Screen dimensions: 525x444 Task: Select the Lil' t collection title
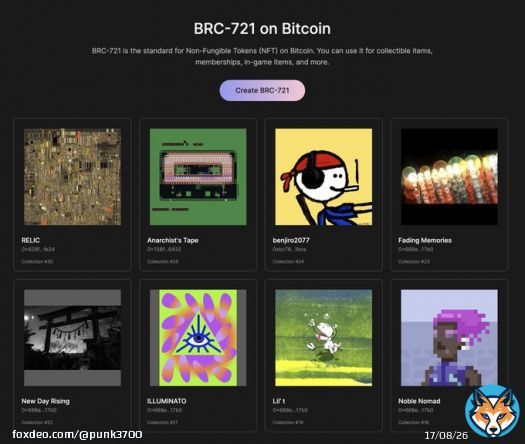pyautogui.click(x=279, y=401)
